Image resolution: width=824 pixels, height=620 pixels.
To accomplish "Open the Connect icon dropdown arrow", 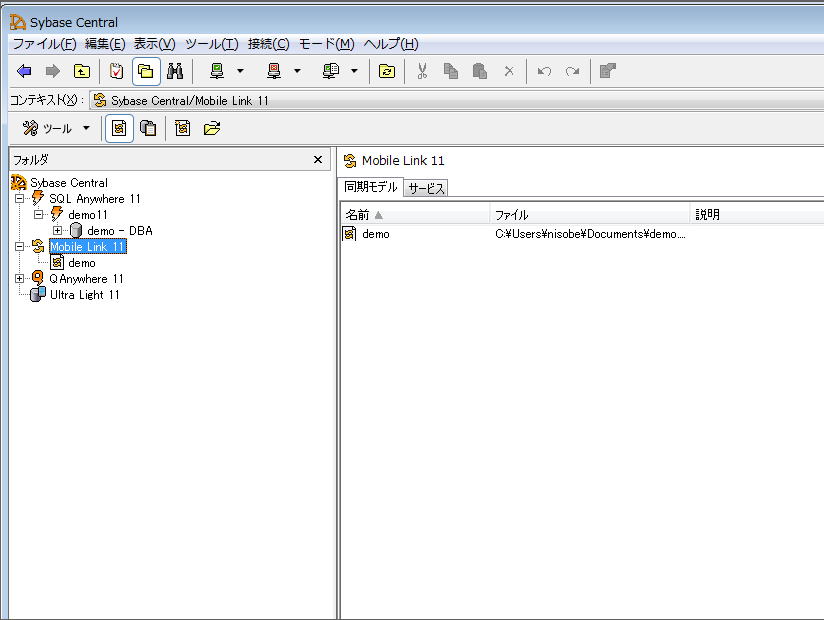I will tap(240, 71).
